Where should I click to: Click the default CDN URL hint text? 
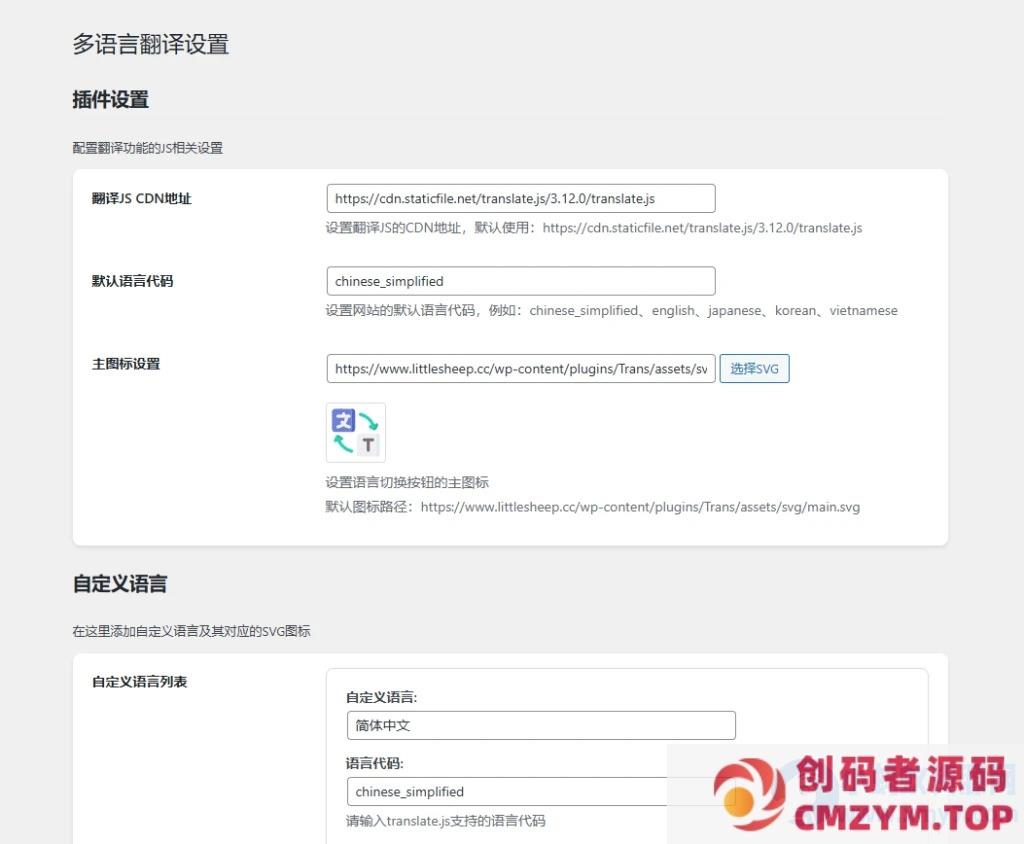pyautogui.click(x=593, y=227)
